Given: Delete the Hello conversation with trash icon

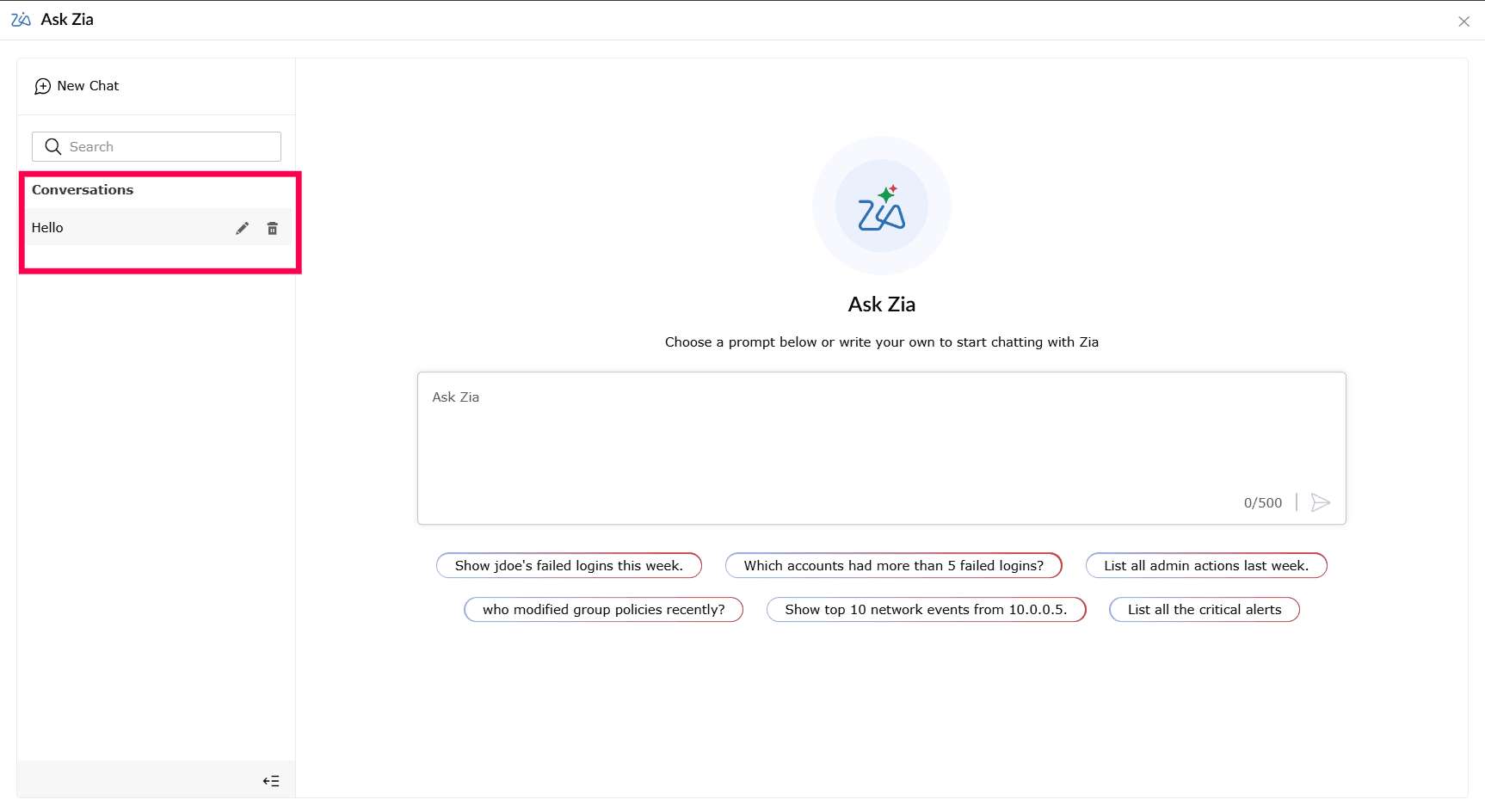Looking at the screenshot, I should click(273, 228).
